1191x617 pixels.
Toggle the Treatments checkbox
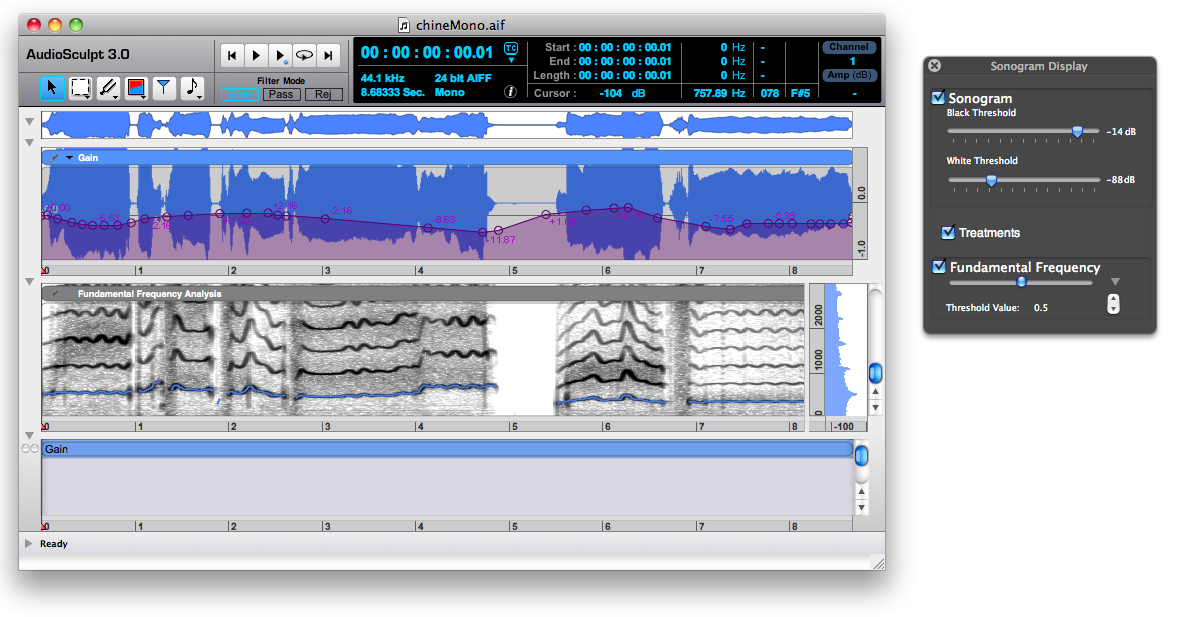coord(948,233)
